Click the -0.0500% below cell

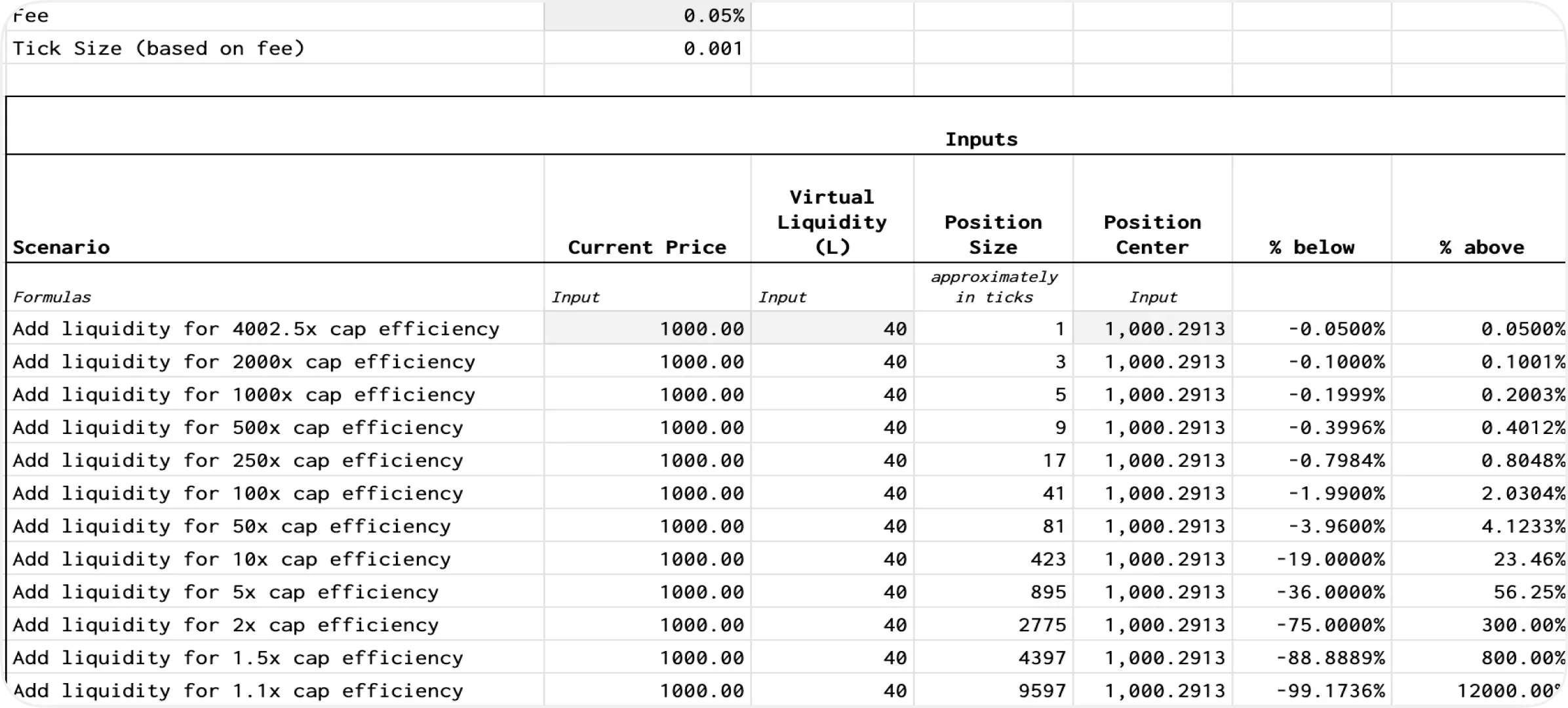point(1312,328)
